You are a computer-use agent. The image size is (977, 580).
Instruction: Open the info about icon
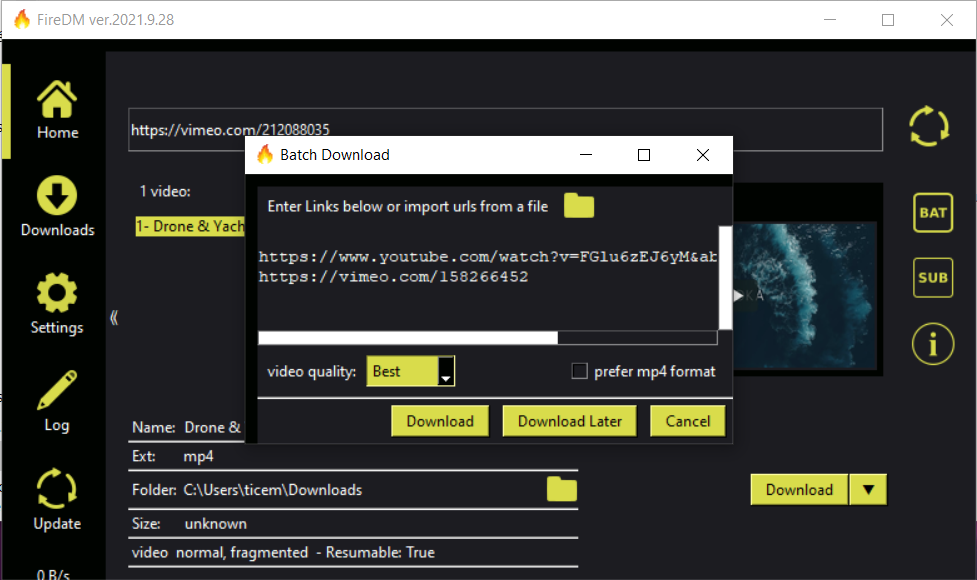(x=933, y=344)
